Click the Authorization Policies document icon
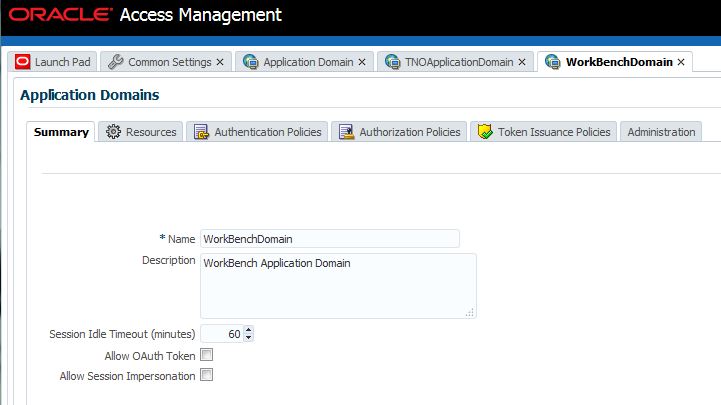721x405 pixels. coord(346,131)
